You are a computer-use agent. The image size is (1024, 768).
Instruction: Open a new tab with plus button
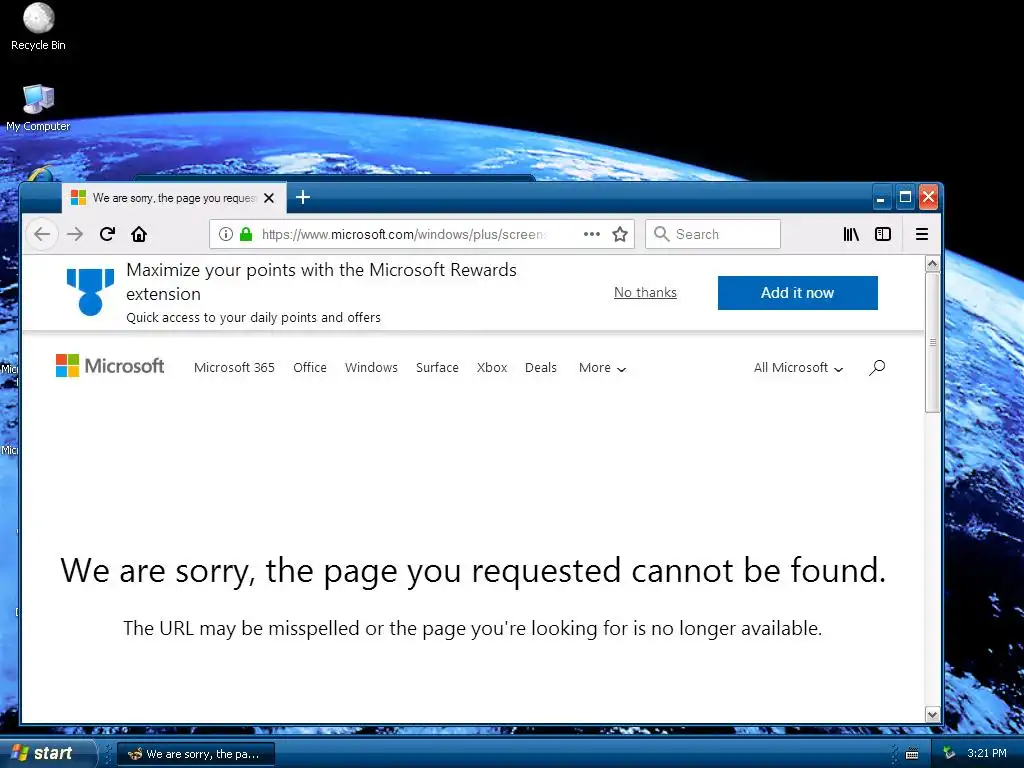[x=302, y=197]
